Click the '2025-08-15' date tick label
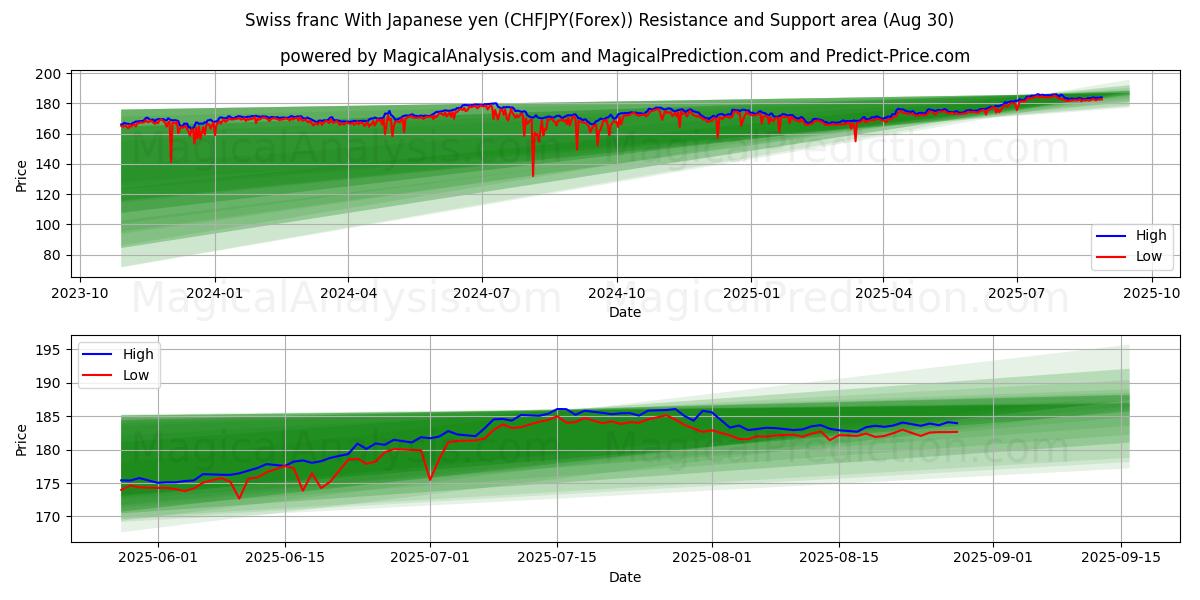This screenshot has height=600, width=1200. pos(838,557)
